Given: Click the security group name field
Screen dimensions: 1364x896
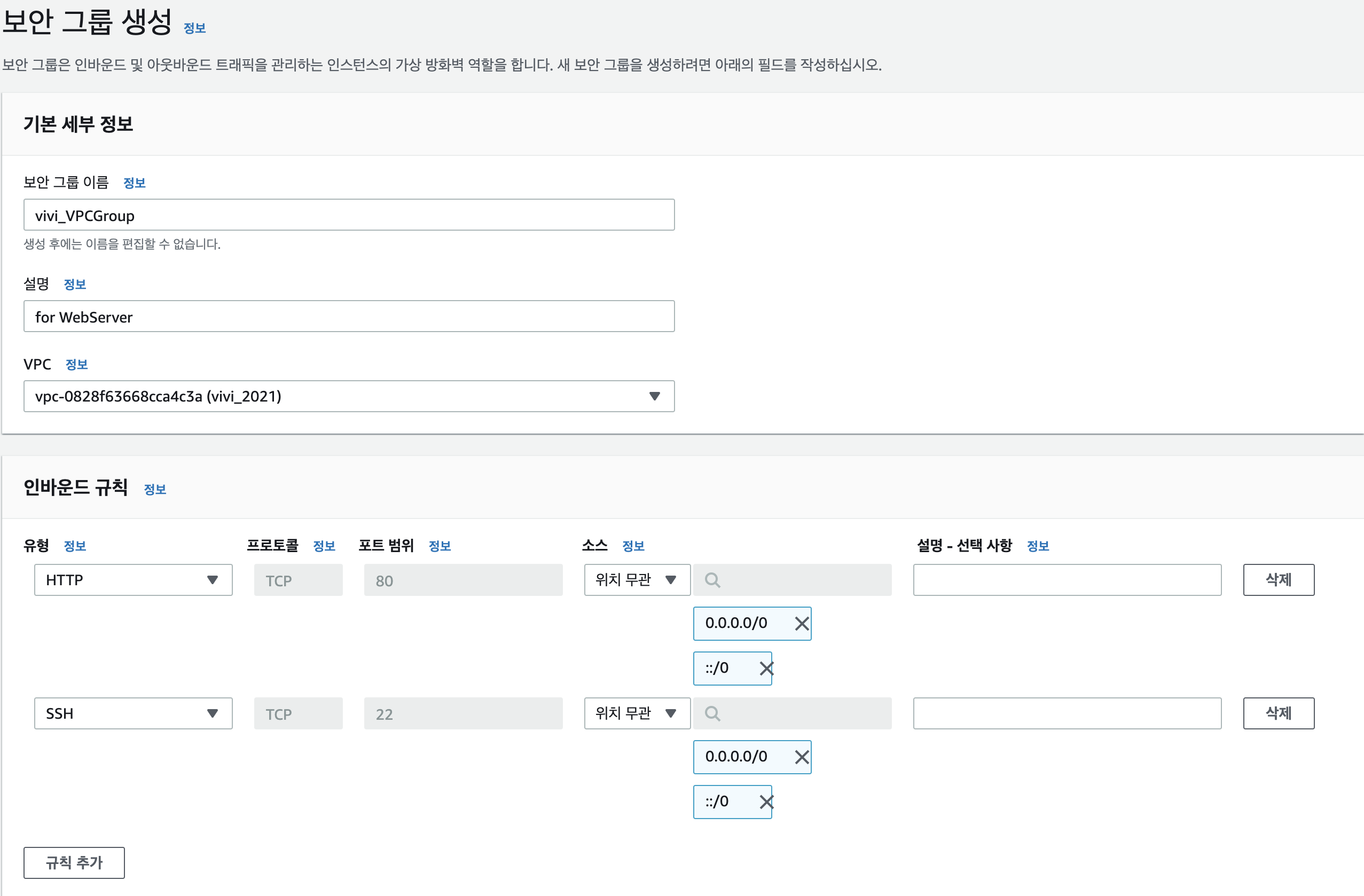Looking at the screenshot, I should [x=348, y=215].
